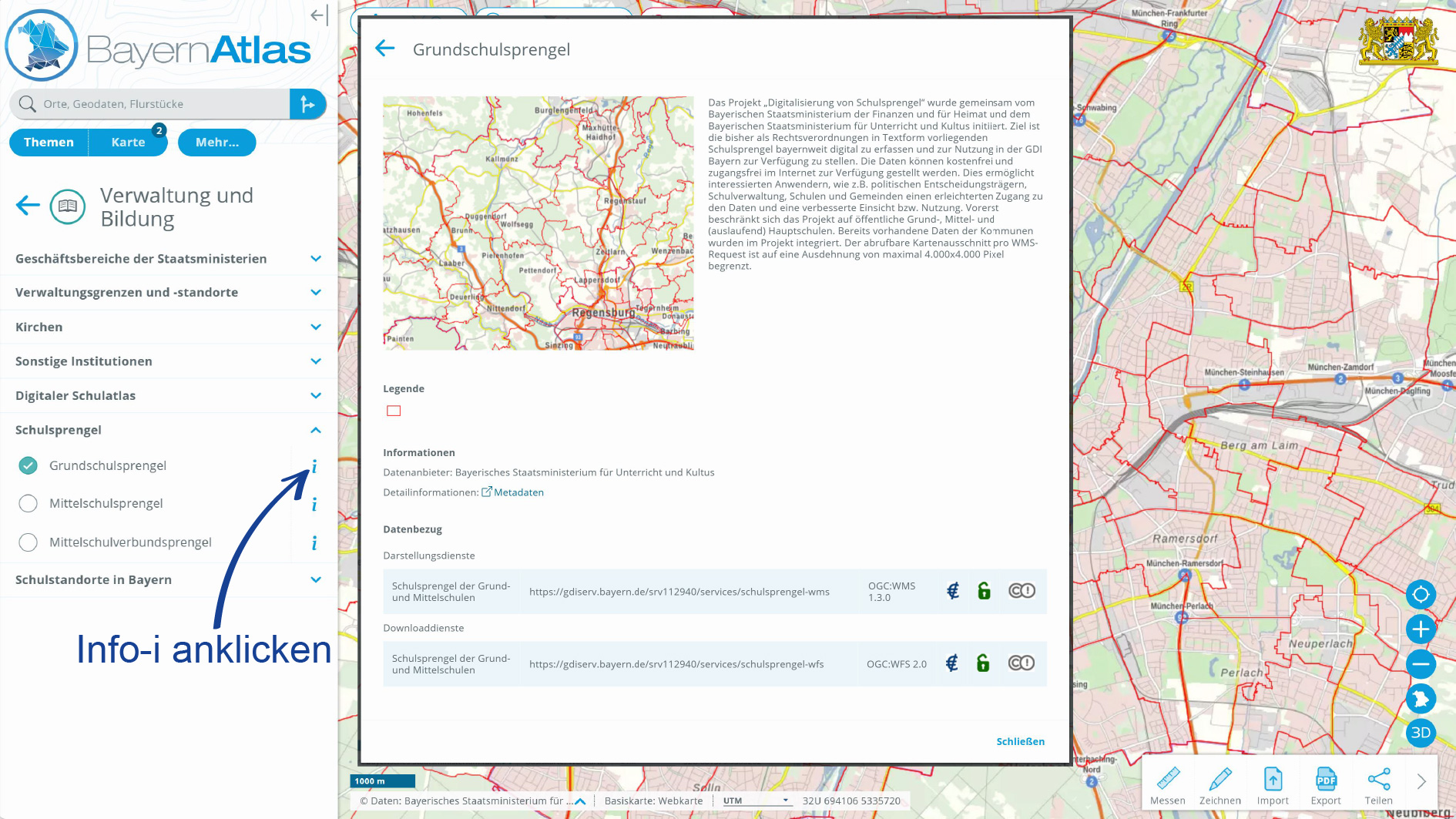Click the Teilen share icon
Image resolution: width=1456 pixels, height=819 pixels.
tap(1378, 780)
